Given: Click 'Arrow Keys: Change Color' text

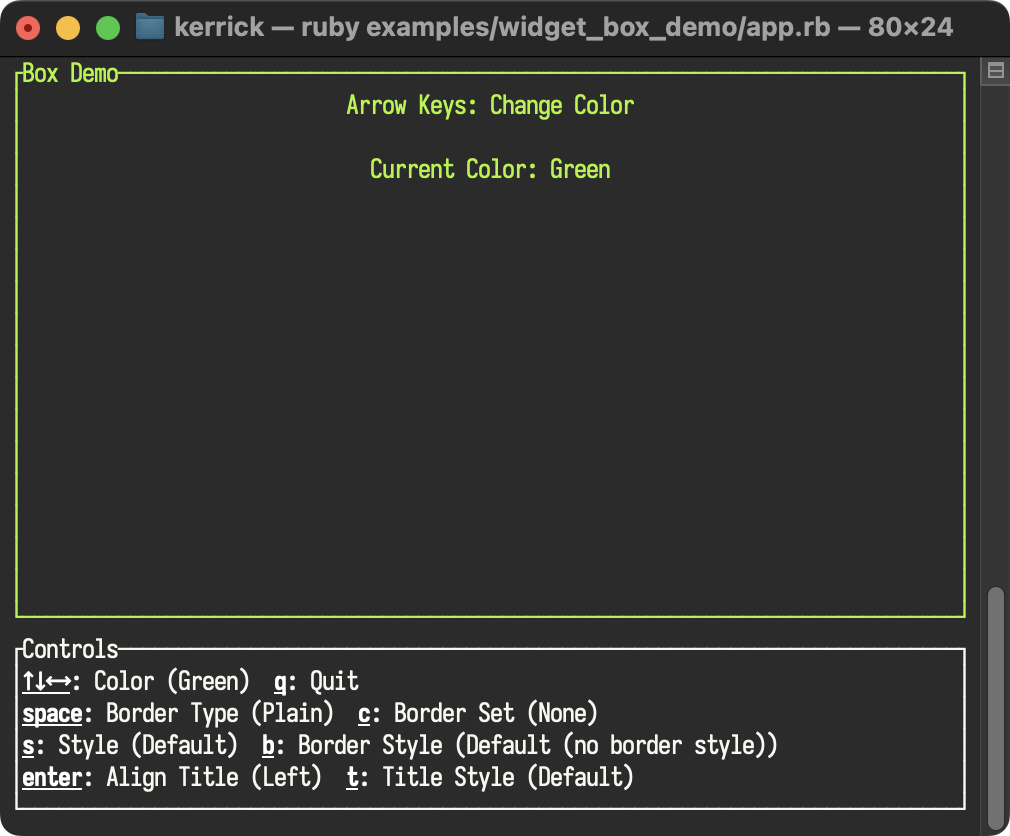Looking at the screenshot, I should pyautogui.click(x=490, y=106).
